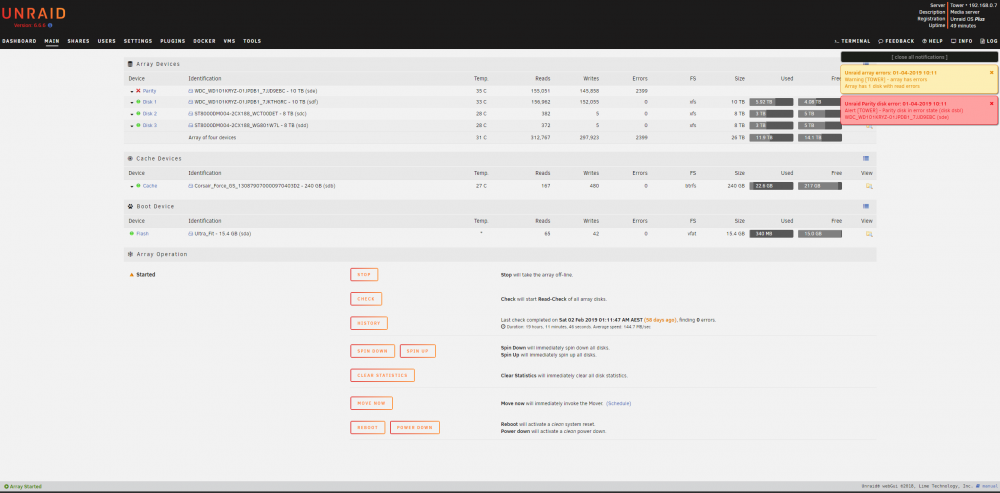Click the Power Down button
Screen dimensions: 1000x493
[415, 427]
